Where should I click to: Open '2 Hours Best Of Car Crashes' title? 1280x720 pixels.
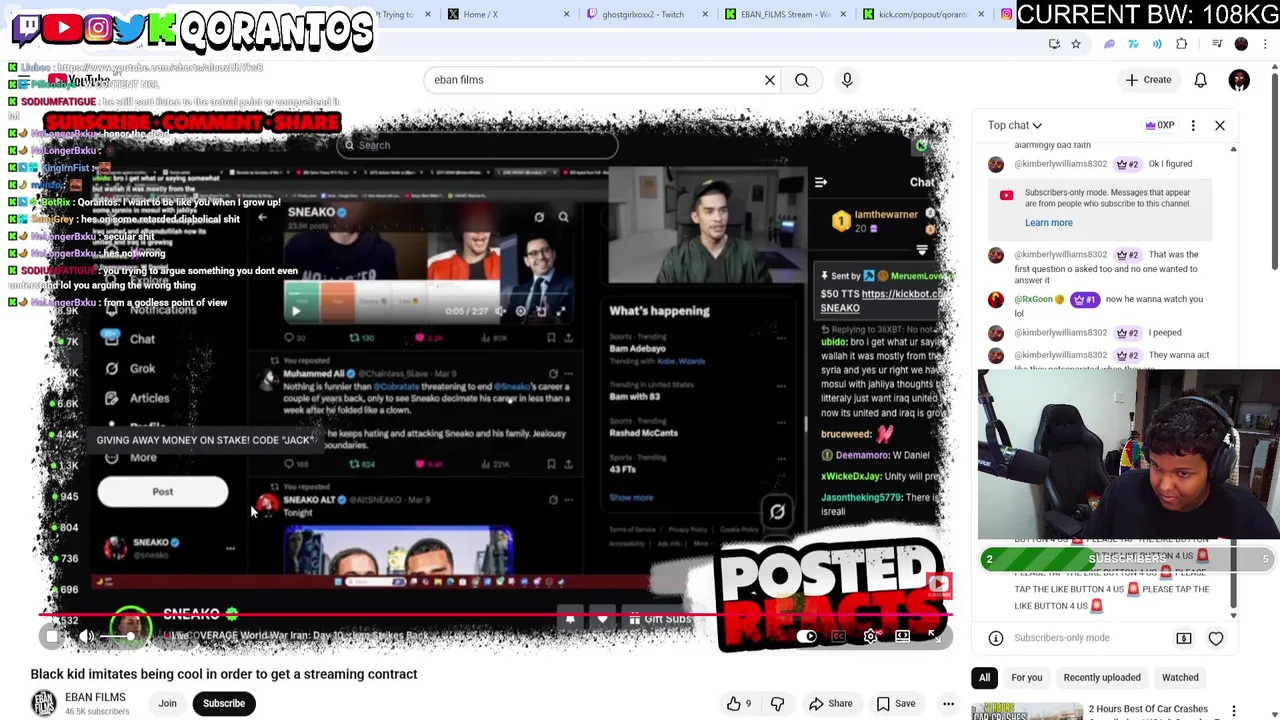(x=1148, y=709)
